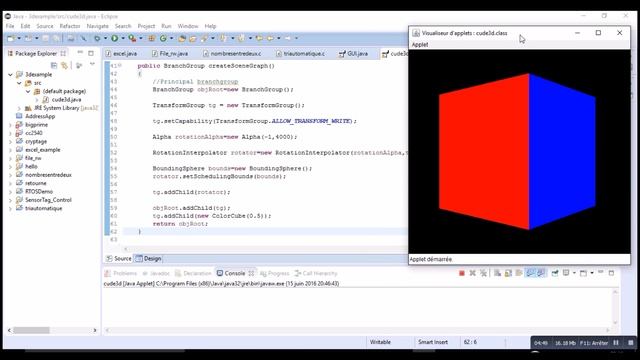Viewport: 640px width, 360px height.
Task: Click the 'return objRoot;' code line
Action: point(180,224)
